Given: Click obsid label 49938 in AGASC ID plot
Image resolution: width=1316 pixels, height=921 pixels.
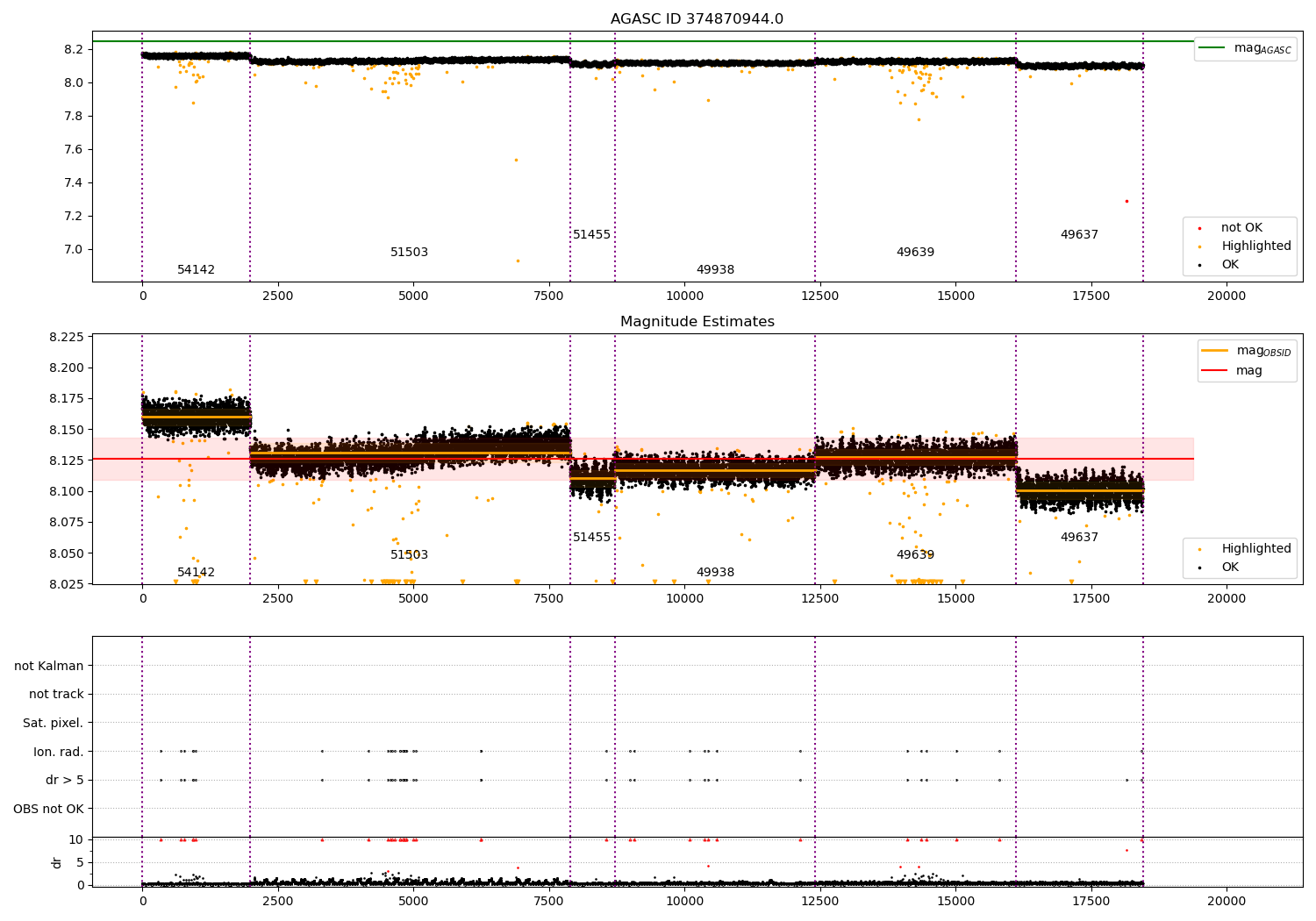Looking at the screenshot, I should click(x=715, y=270).
